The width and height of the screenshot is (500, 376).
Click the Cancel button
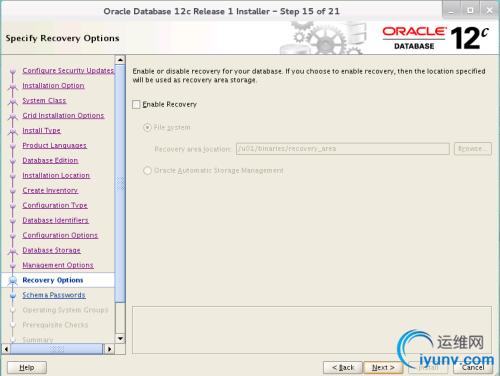pyautogui.click(x=473, y=368)
